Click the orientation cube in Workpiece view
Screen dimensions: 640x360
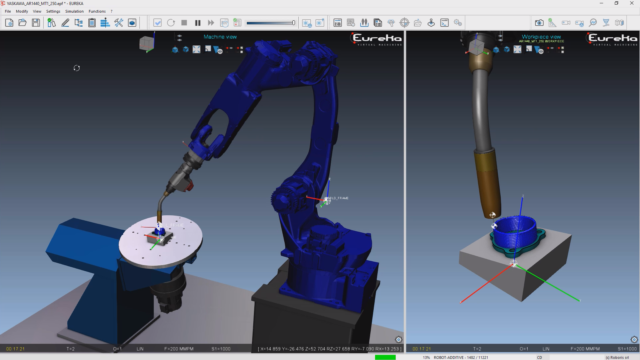[476, 47]
